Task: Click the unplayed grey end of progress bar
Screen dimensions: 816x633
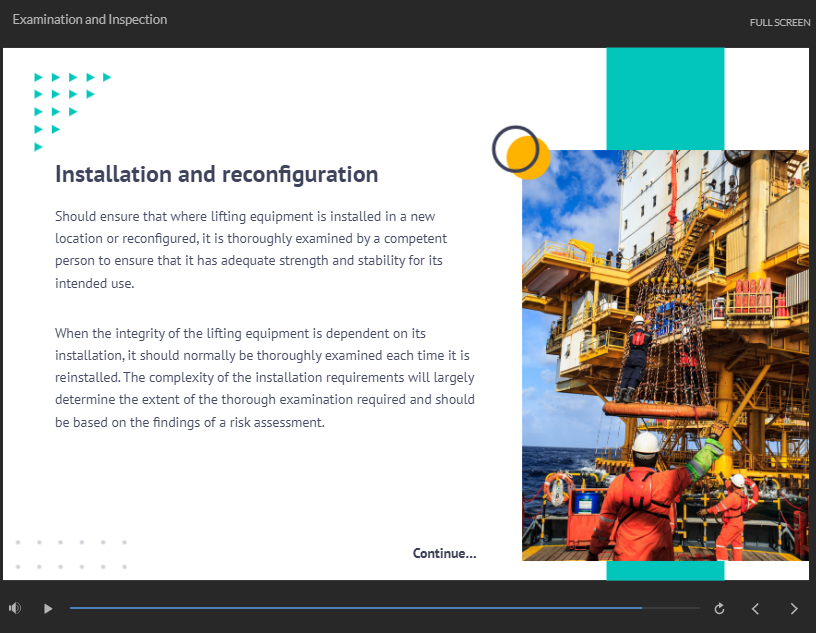Action: pos(672,608)
